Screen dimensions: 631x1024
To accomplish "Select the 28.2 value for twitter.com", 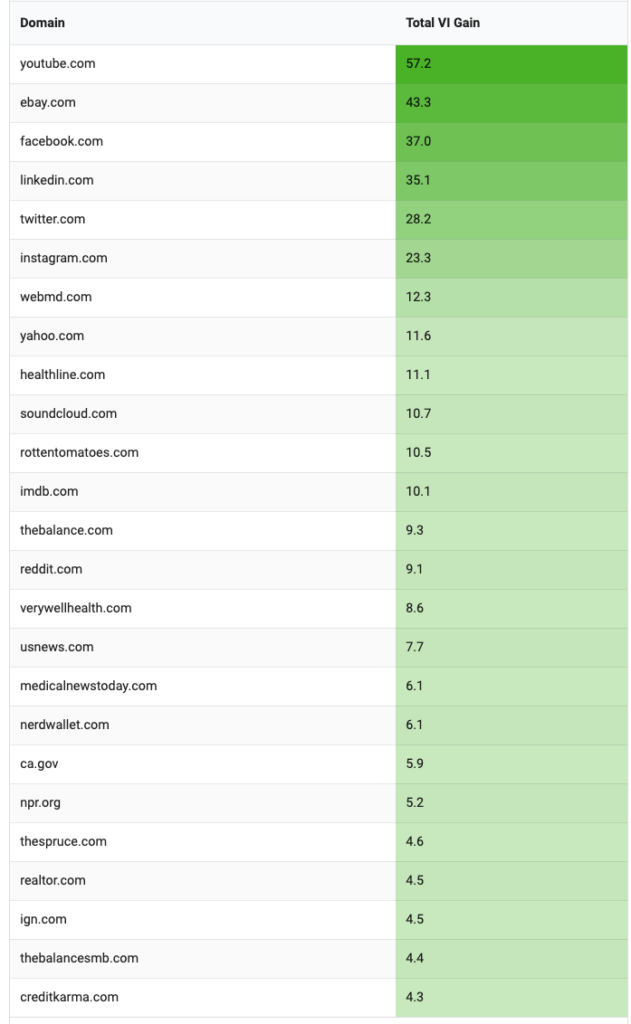I will pos(510,219).
